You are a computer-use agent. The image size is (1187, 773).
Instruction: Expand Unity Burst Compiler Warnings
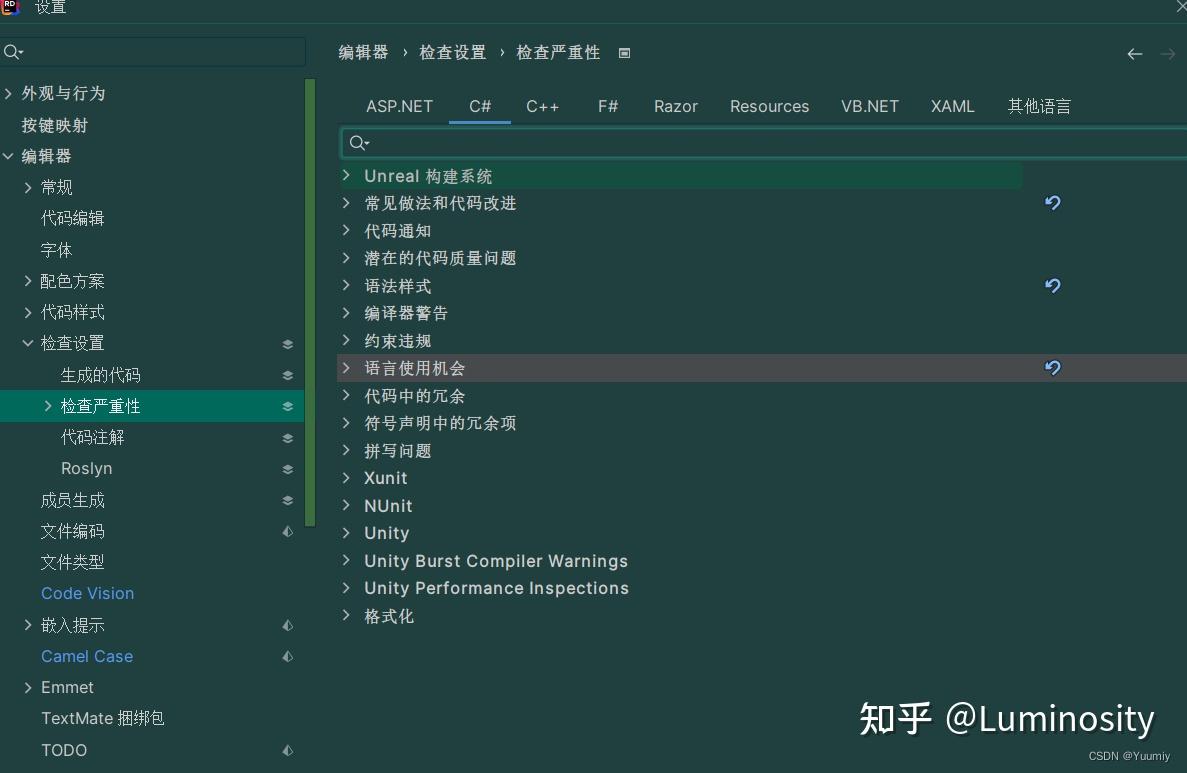346,561
